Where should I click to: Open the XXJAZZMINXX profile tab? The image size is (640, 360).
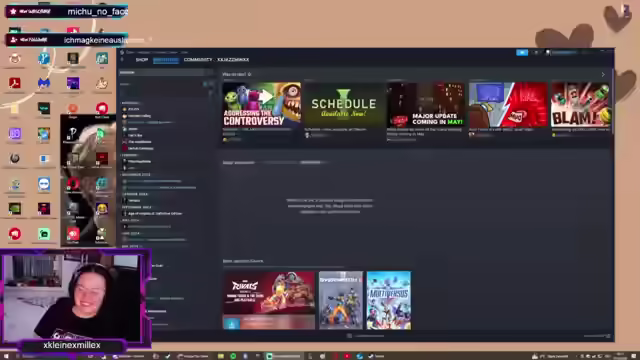[233, 60]
